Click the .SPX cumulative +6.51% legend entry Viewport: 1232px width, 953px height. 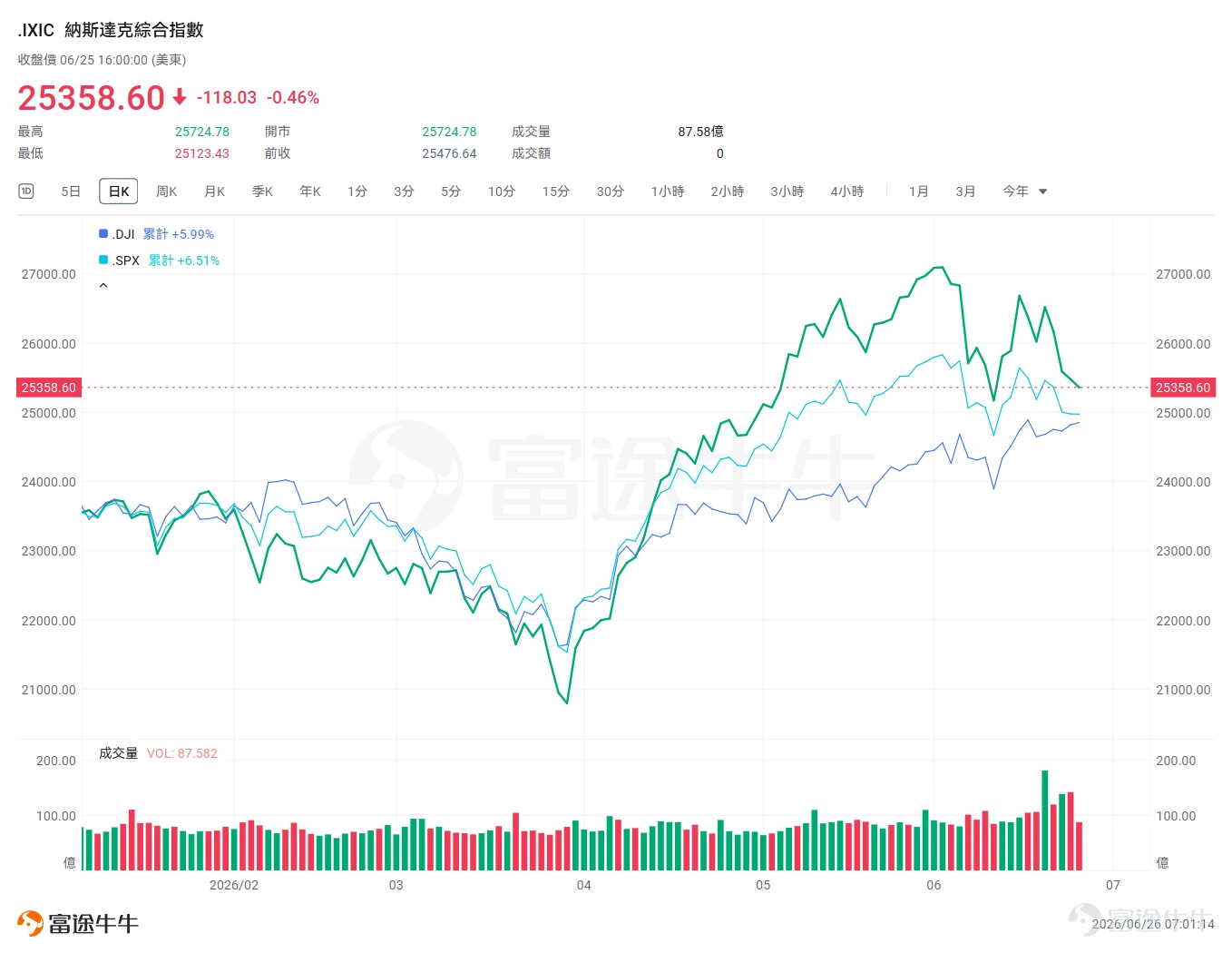160,260
